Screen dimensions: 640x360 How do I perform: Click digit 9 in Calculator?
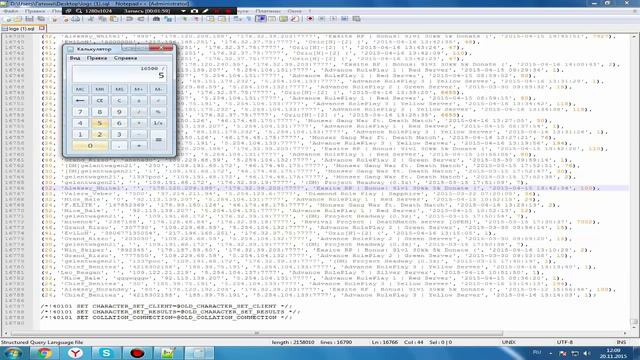[119, 112]
